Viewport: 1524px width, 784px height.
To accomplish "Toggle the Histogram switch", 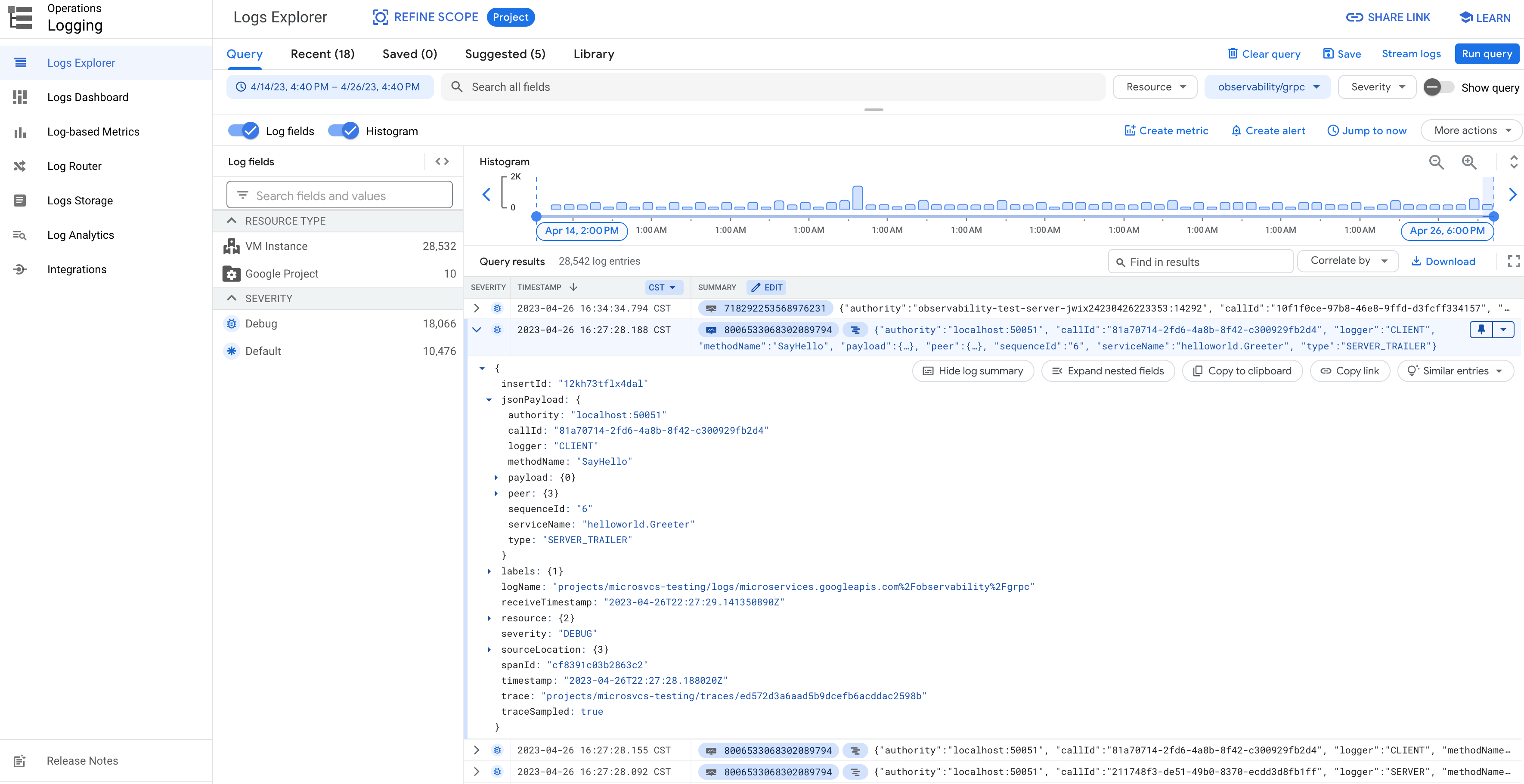I will coord(343,131).
